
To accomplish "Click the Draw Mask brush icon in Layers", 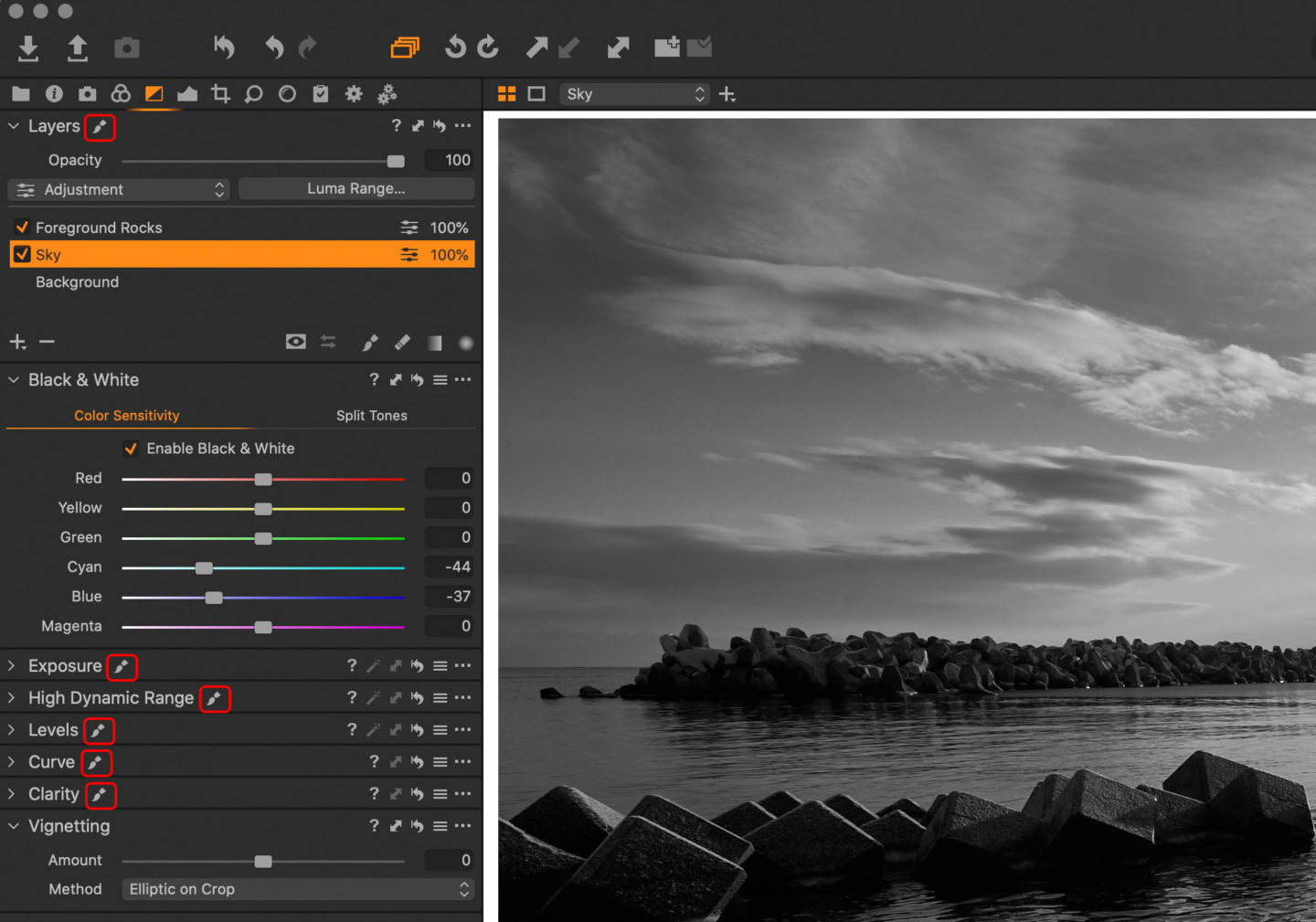I will [370, 343].
